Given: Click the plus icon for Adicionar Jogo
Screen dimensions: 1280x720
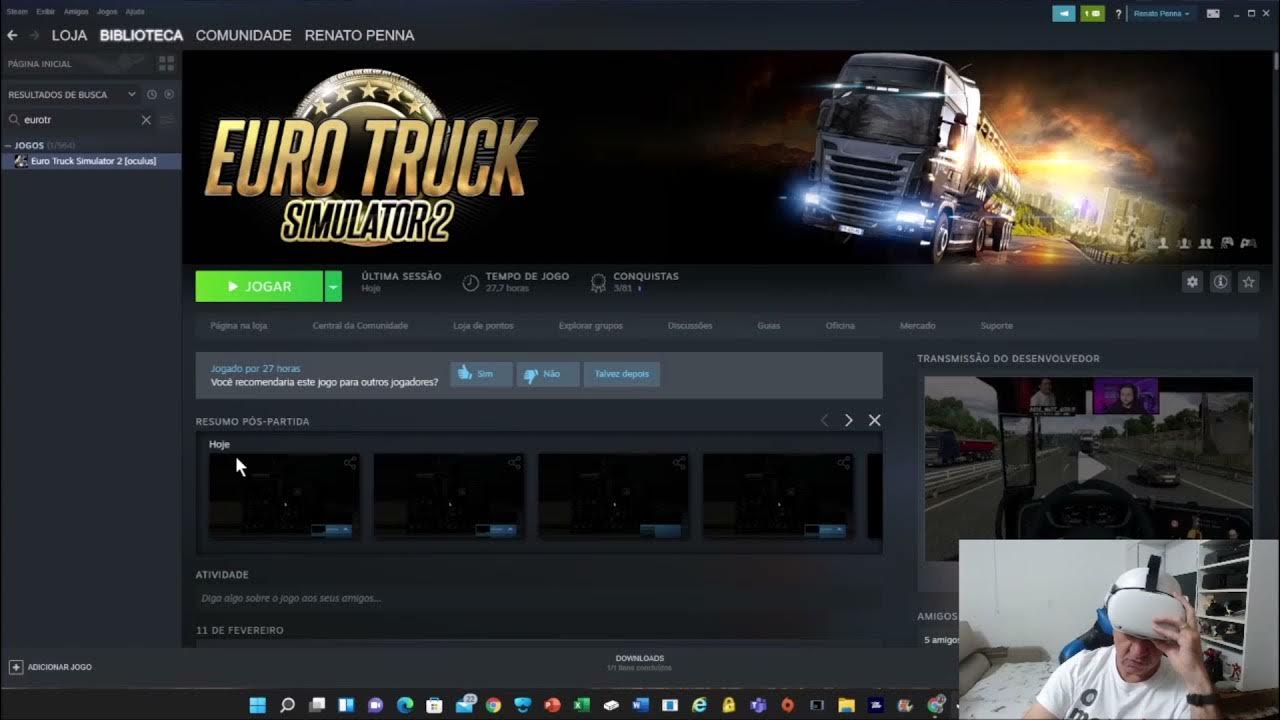Looking at the screenshot, I should [x=16, y=666].
